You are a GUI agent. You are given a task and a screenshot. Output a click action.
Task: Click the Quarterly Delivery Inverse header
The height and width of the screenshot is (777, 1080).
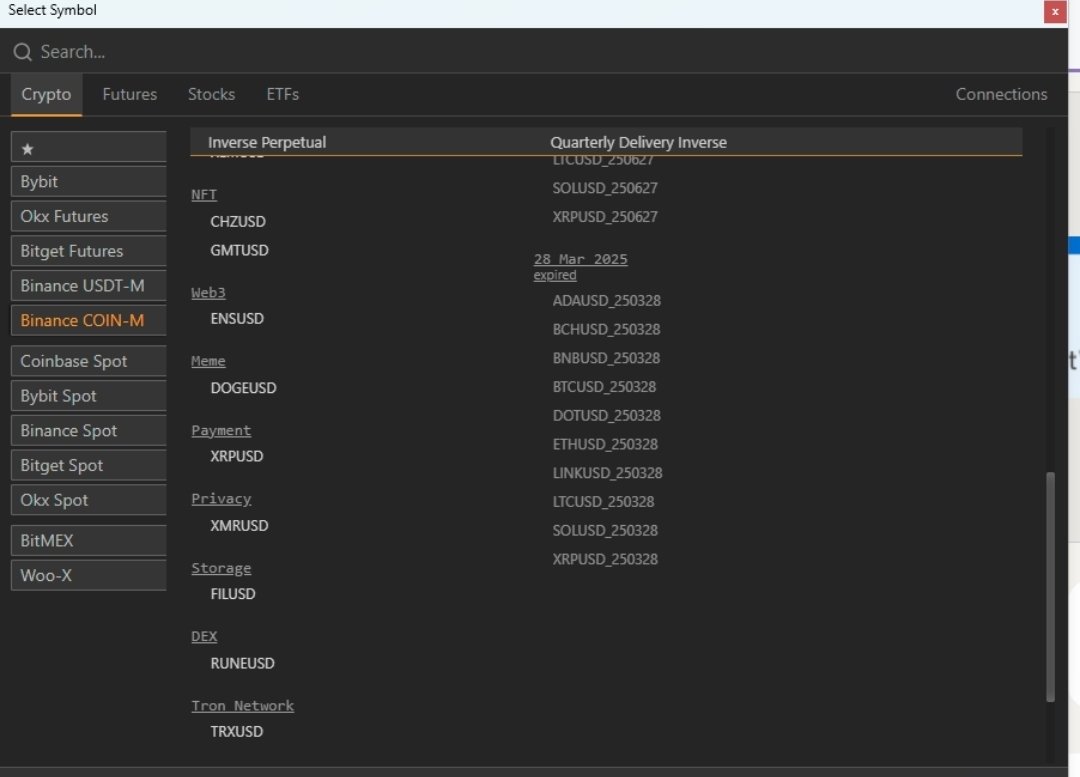638,143
